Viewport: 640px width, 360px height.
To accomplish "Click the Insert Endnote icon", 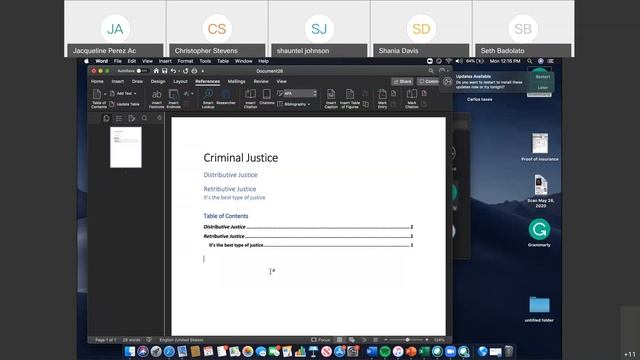I will click(173, 95).
